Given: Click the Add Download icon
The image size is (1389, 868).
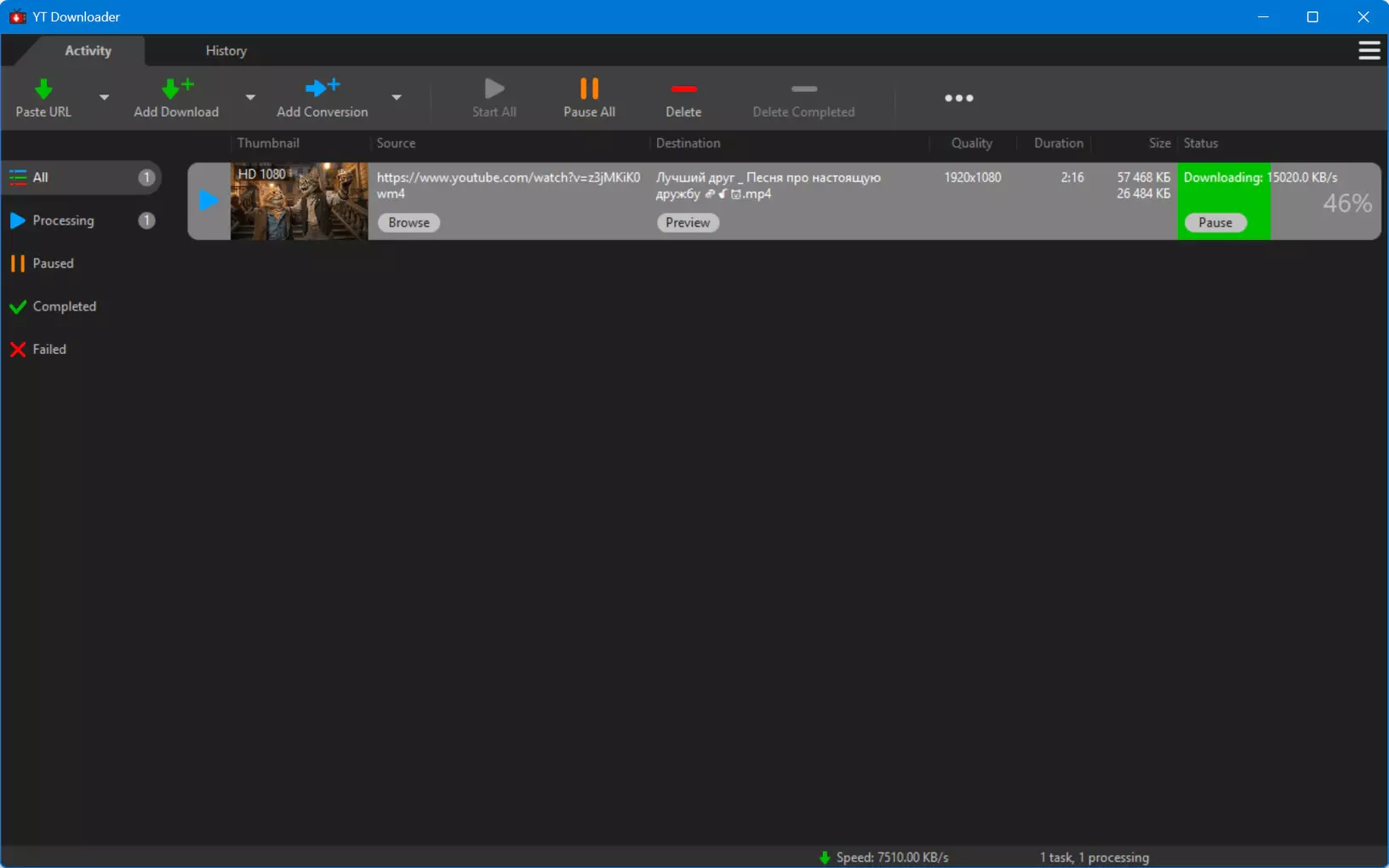Looking at the screenshot, I should (x=177, y=88).
